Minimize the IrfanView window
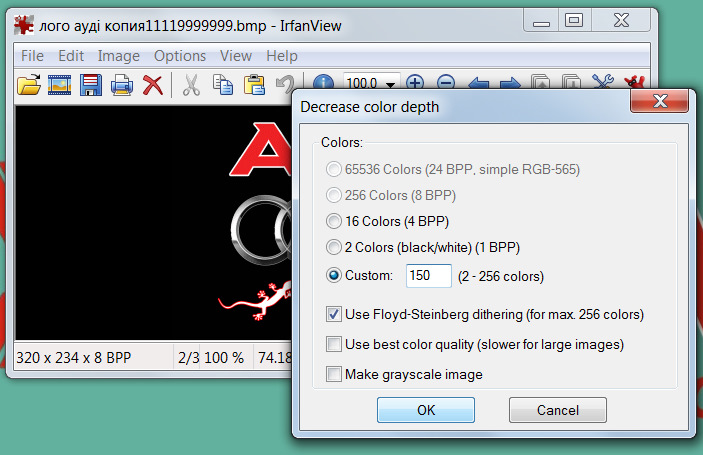703x455 pixels. (x=542, y=21)
